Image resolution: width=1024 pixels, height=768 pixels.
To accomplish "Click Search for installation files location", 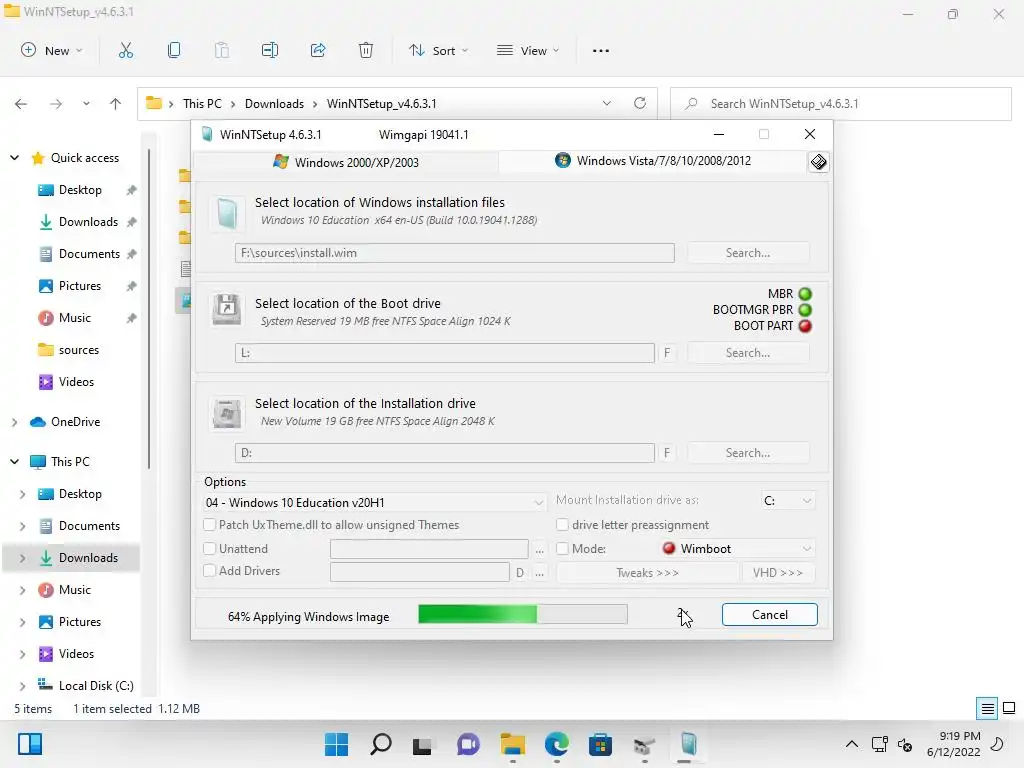I will pyautogui.click(x=748, y=253).
